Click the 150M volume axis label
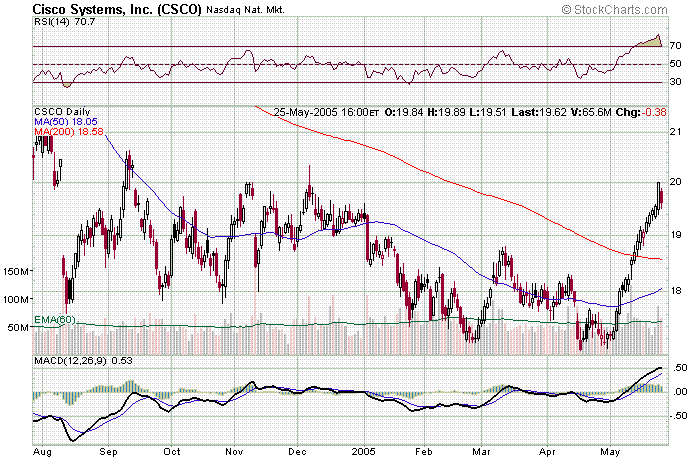The width and height of the screenshot is (700, 462). (x=16, y=271)
